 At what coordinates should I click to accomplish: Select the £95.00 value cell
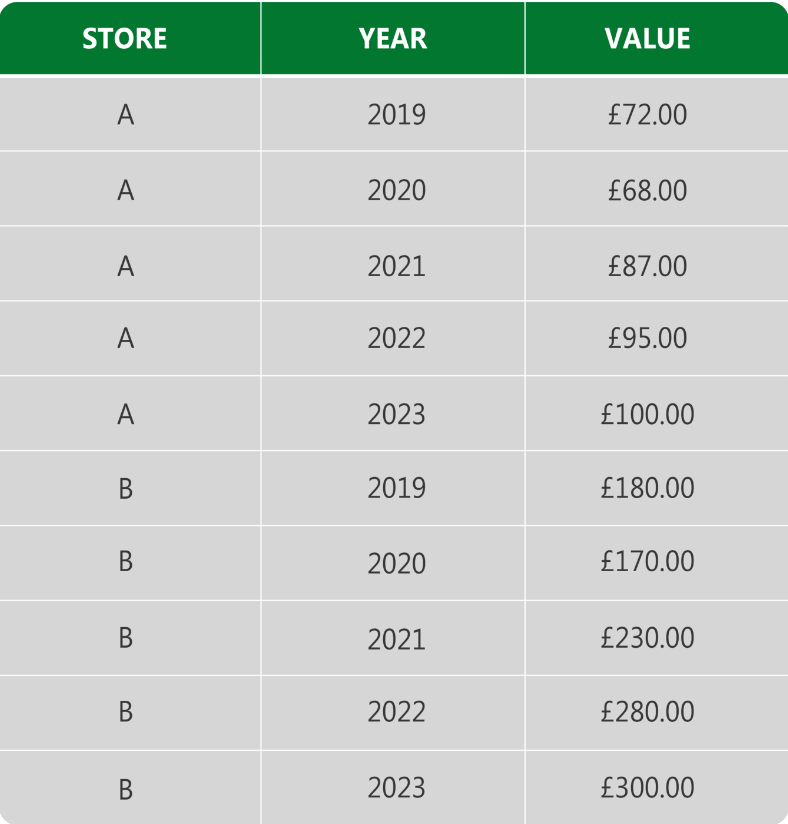click(647, 338)
